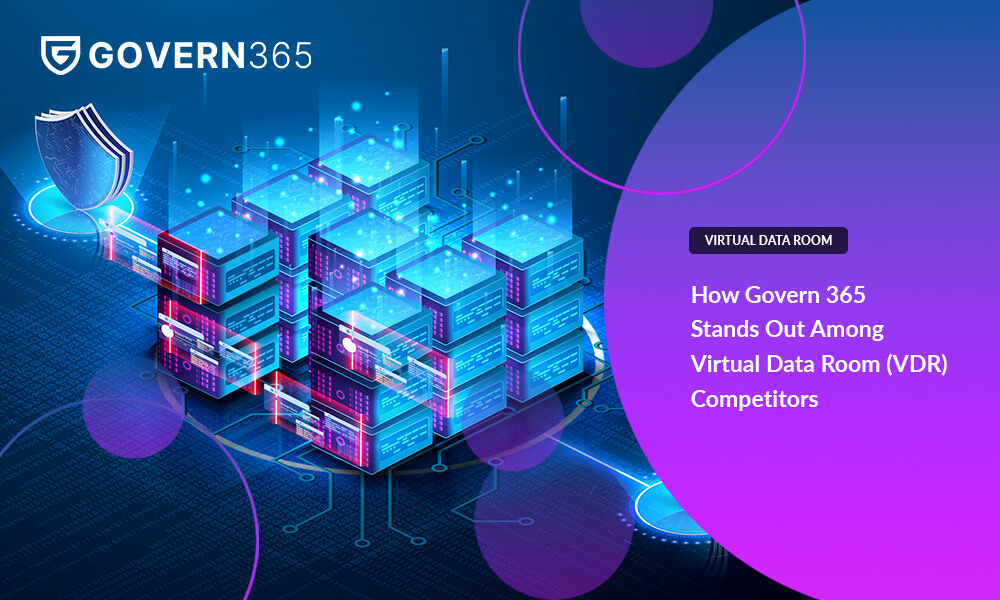
Task: Select the VIRTUAL DATA ROOM tag
Action: [768, 240]
